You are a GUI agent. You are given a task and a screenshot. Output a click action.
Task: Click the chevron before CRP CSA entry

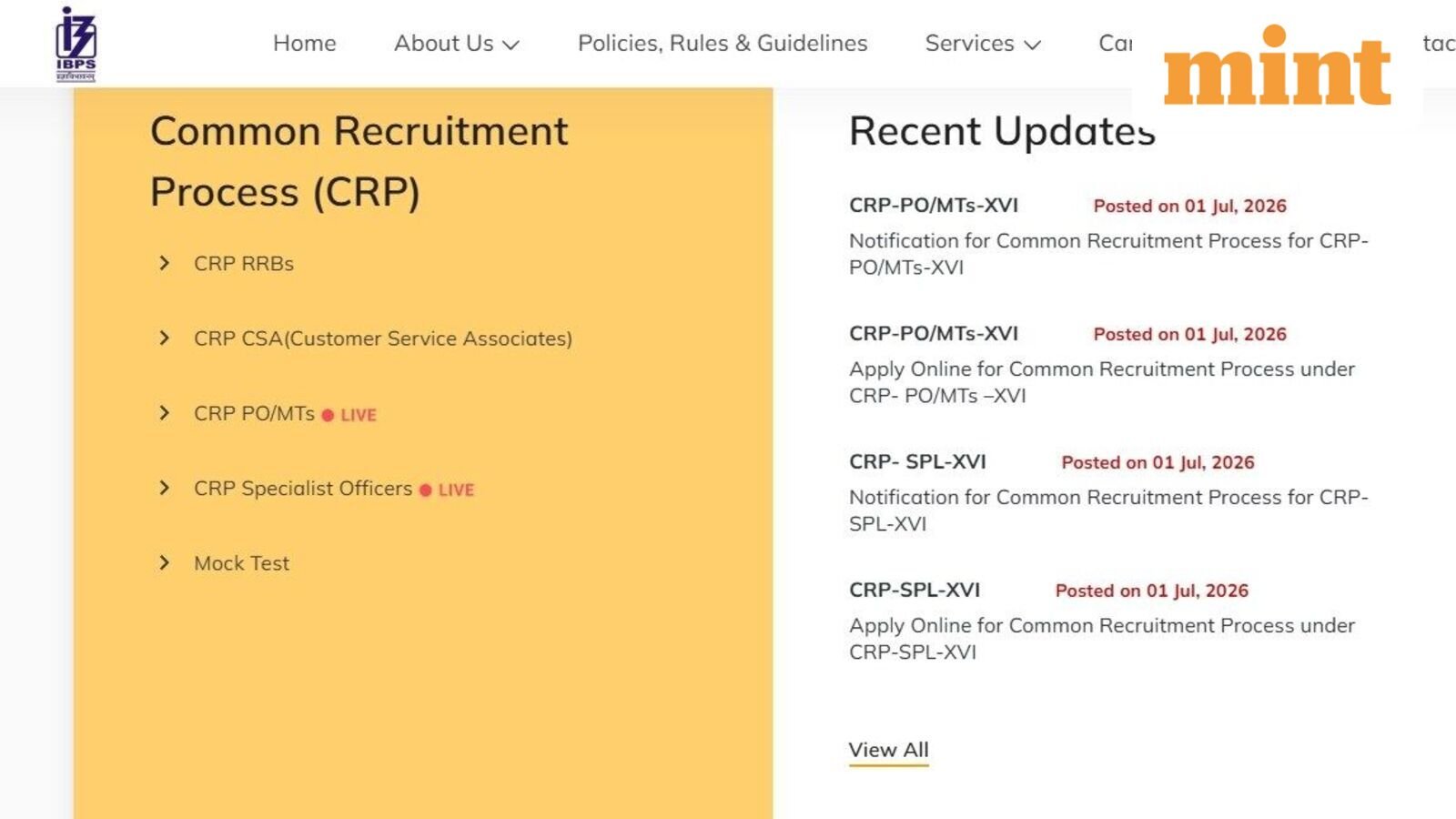click(164, 338)
